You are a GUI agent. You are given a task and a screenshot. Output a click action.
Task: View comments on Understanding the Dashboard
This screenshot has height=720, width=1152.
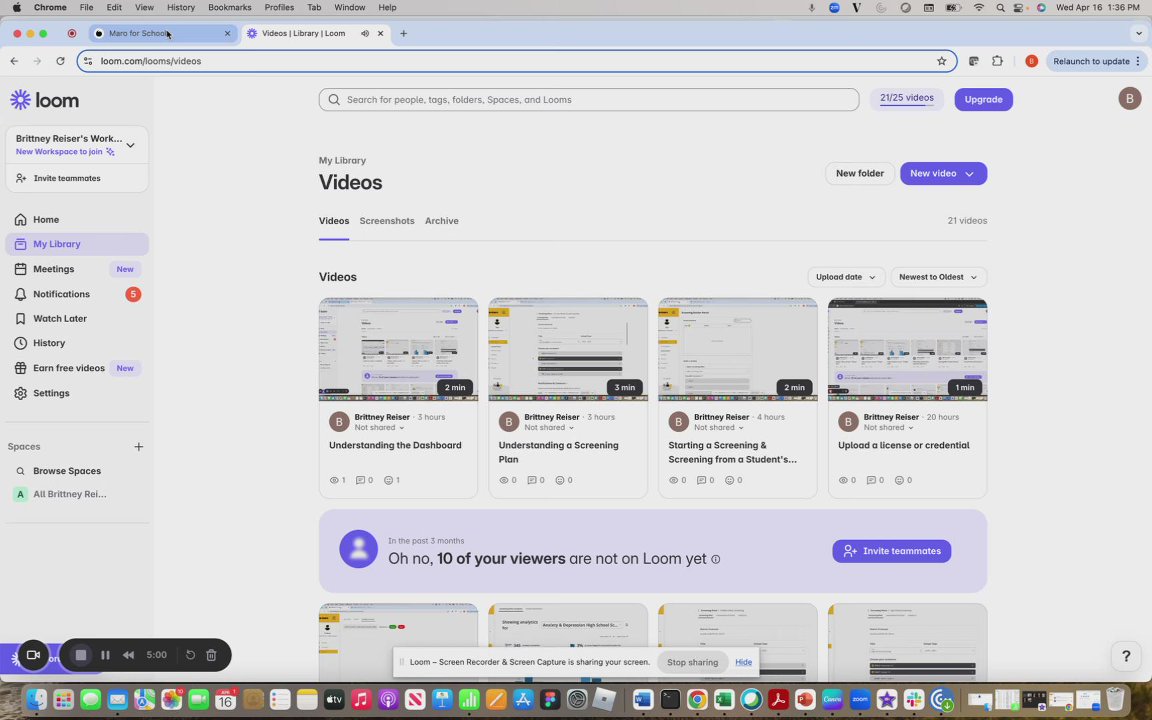coord(364,480)
